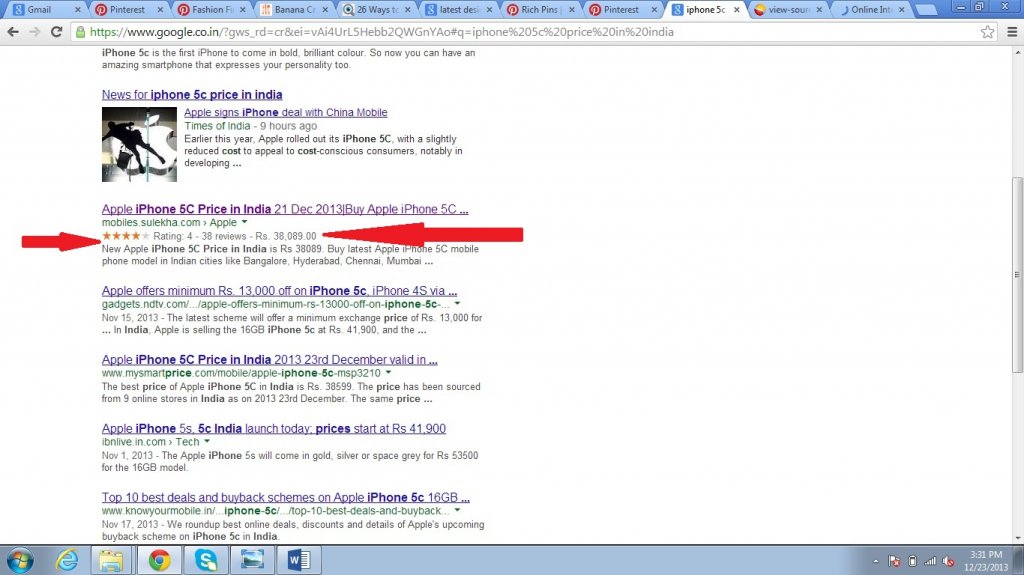The width and height of the screenshot is (1024, 575).
Task: Click the battery tray icon
Action: 913,561
